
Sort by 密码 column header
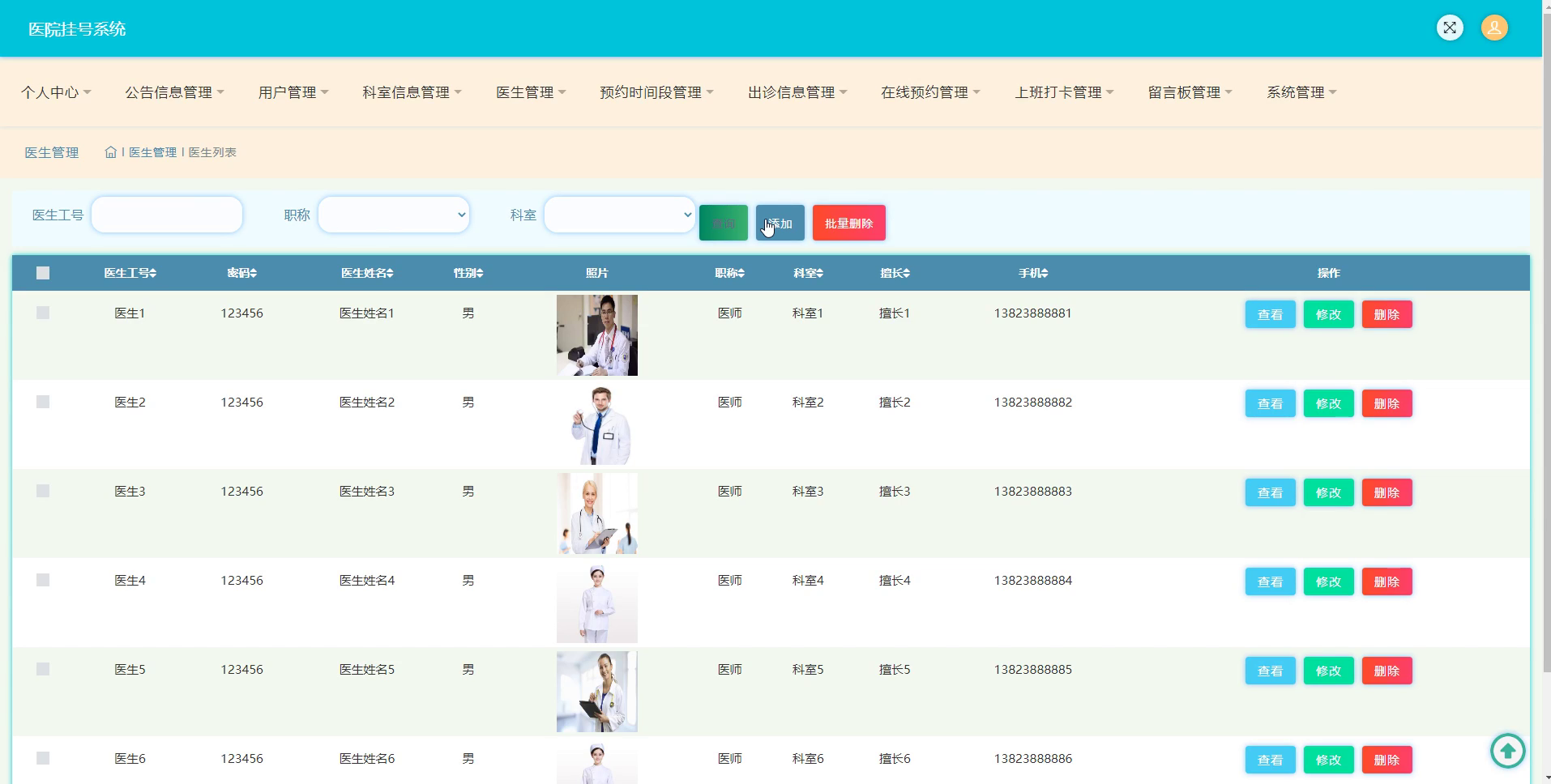tap(241, 274)
